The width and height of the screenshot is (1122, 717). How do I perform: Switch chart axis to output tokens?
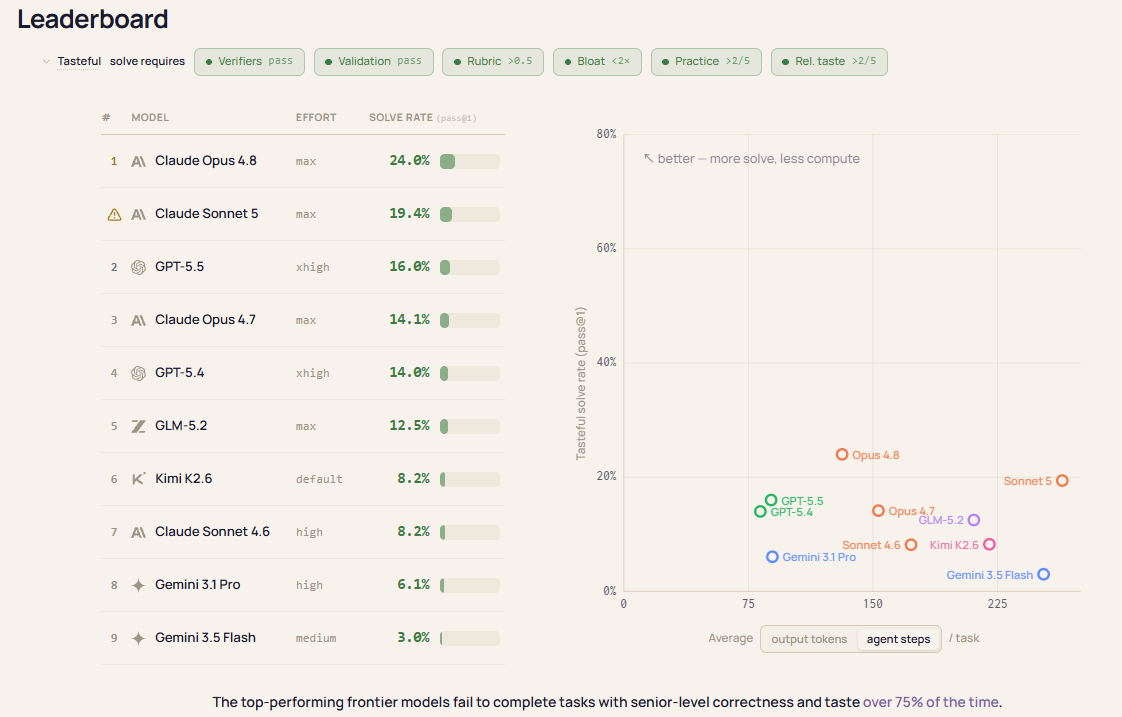point(809,639)
